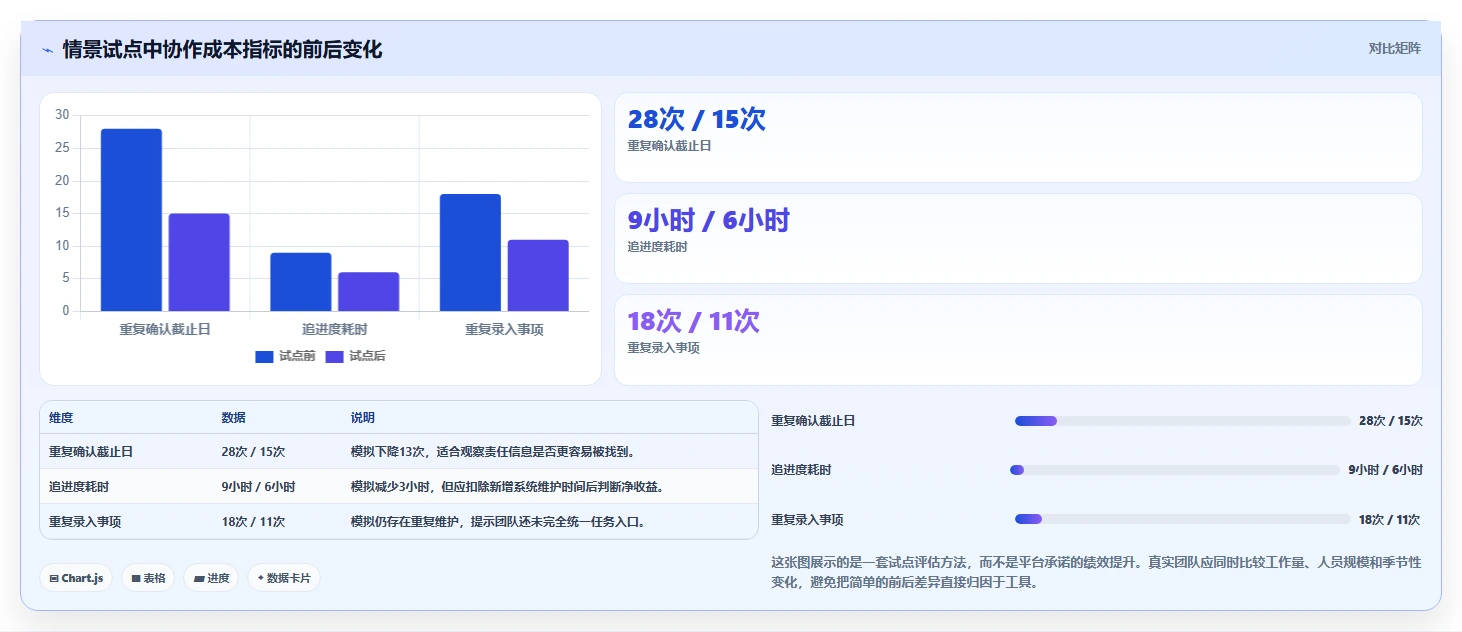The image size is (1462, 632).
Task: Open the 28次 / 15次 stat card
Action: (x=1018, y=138)
